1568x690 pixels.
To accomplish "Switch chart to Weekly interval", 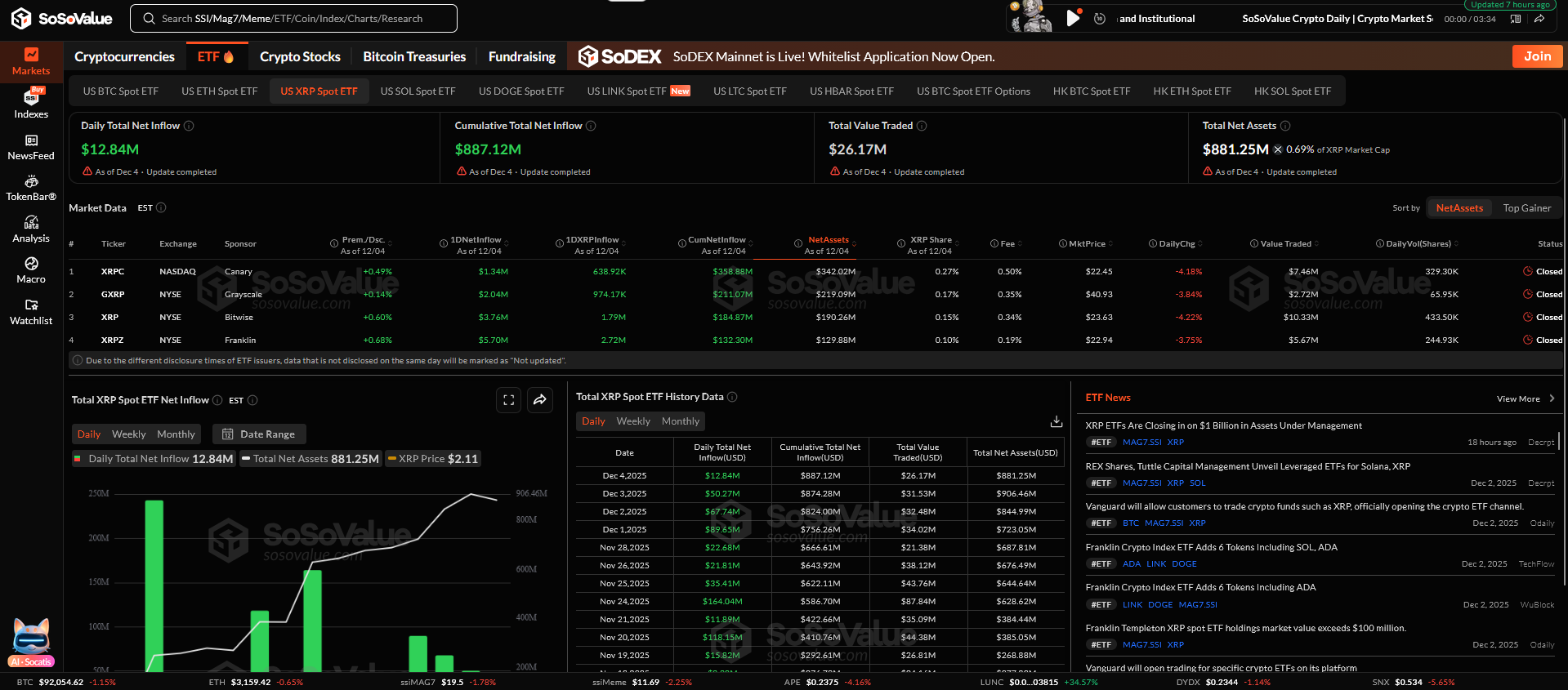I will (128, 434).
